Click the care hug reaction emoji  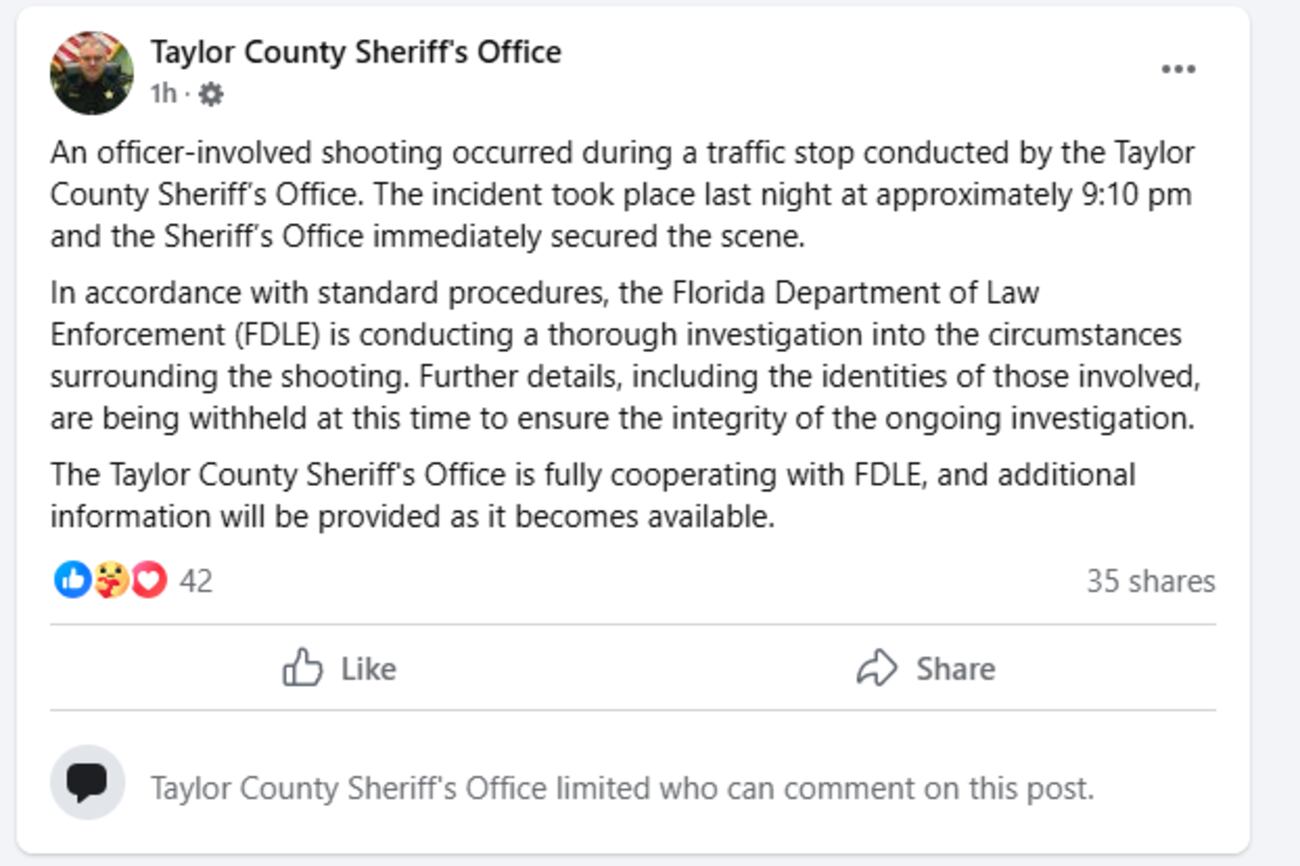(x=111, y=580)
